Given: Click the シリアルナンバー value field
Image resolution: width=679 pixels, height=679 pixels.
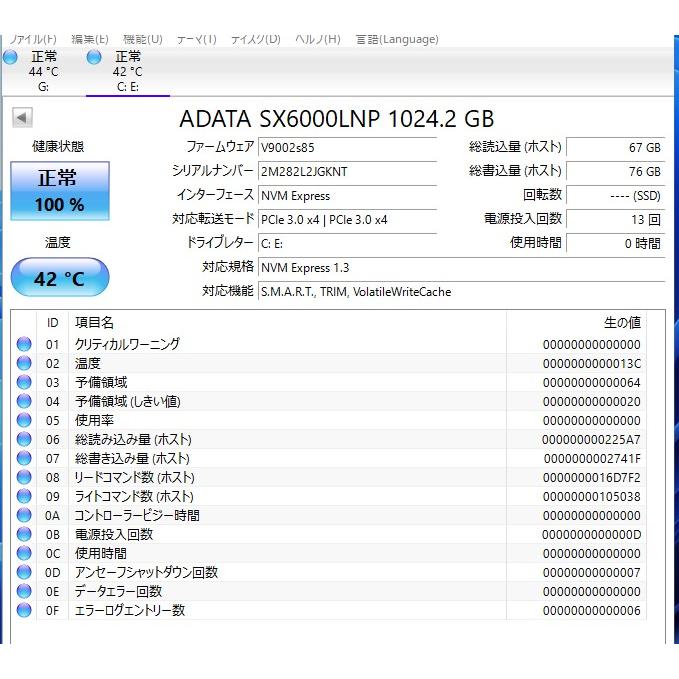Looking at the screenshot, I should click(x=346, y=171).
